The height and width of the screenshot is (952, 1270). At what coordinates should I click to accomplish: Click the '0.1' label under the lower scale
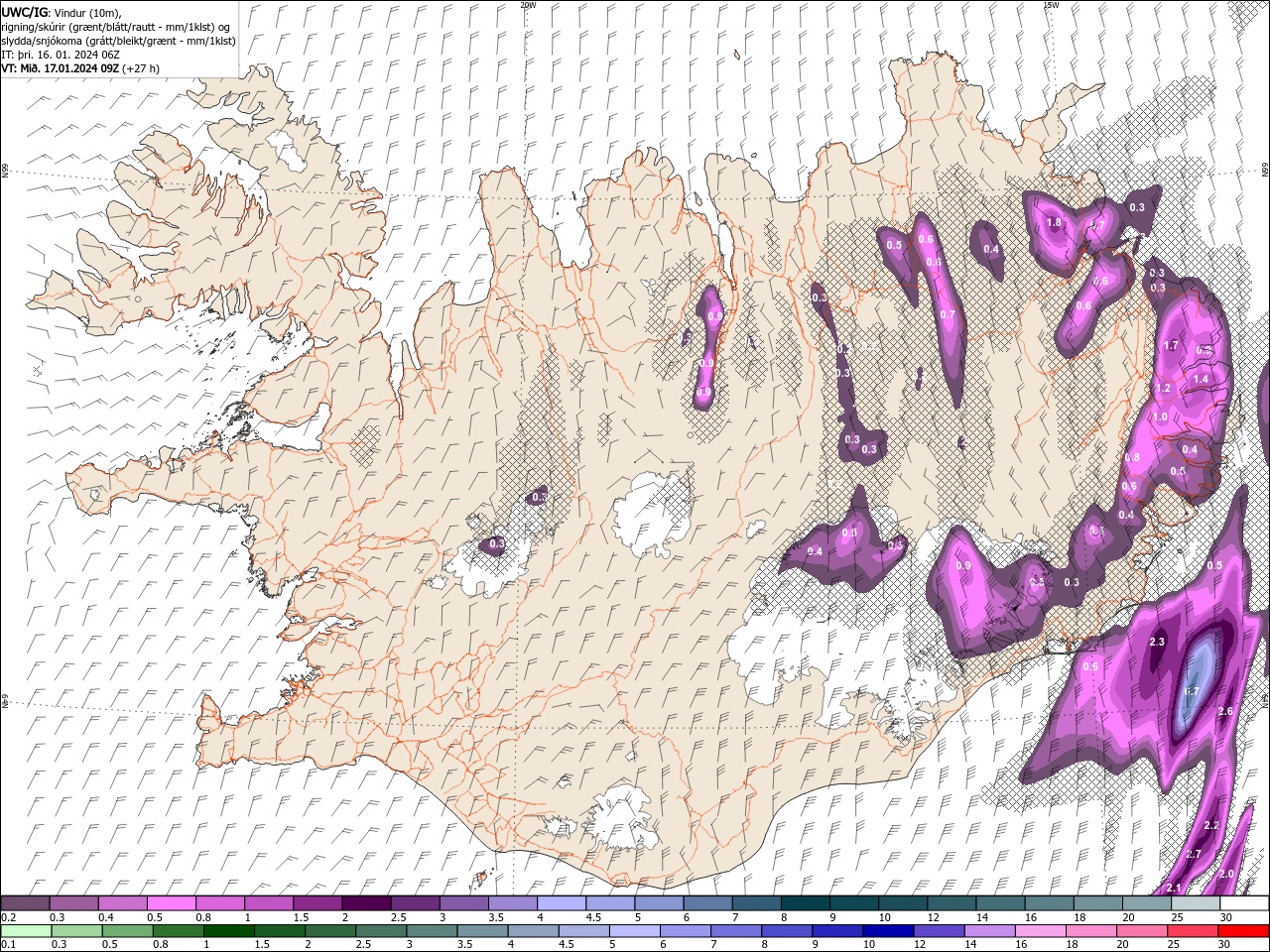point(8,945)
